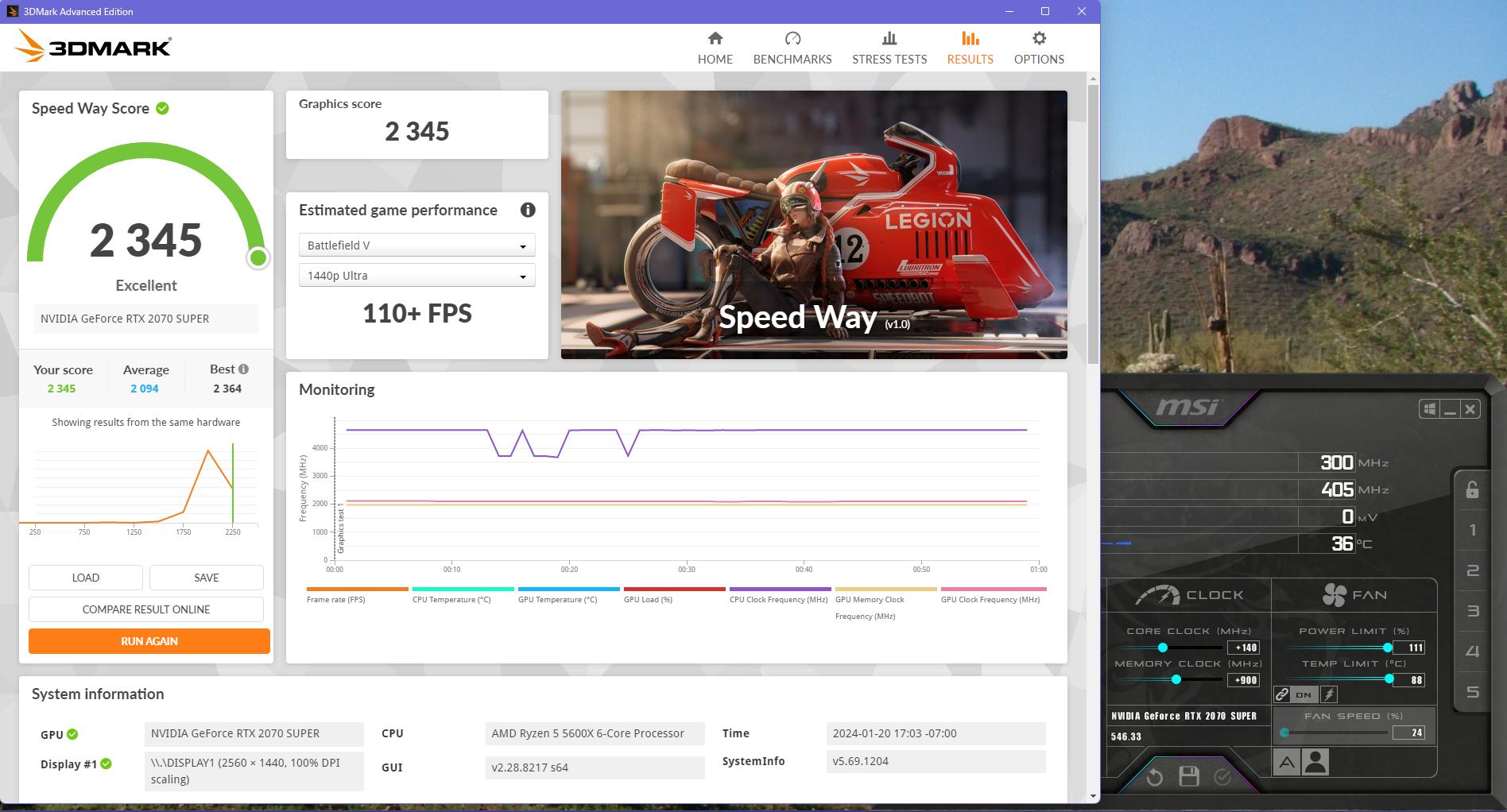The width and height of the screenshot is (1507, 812).
Task: Click the Windows logo icon in MSI Afterburner
Action: 1429,409
